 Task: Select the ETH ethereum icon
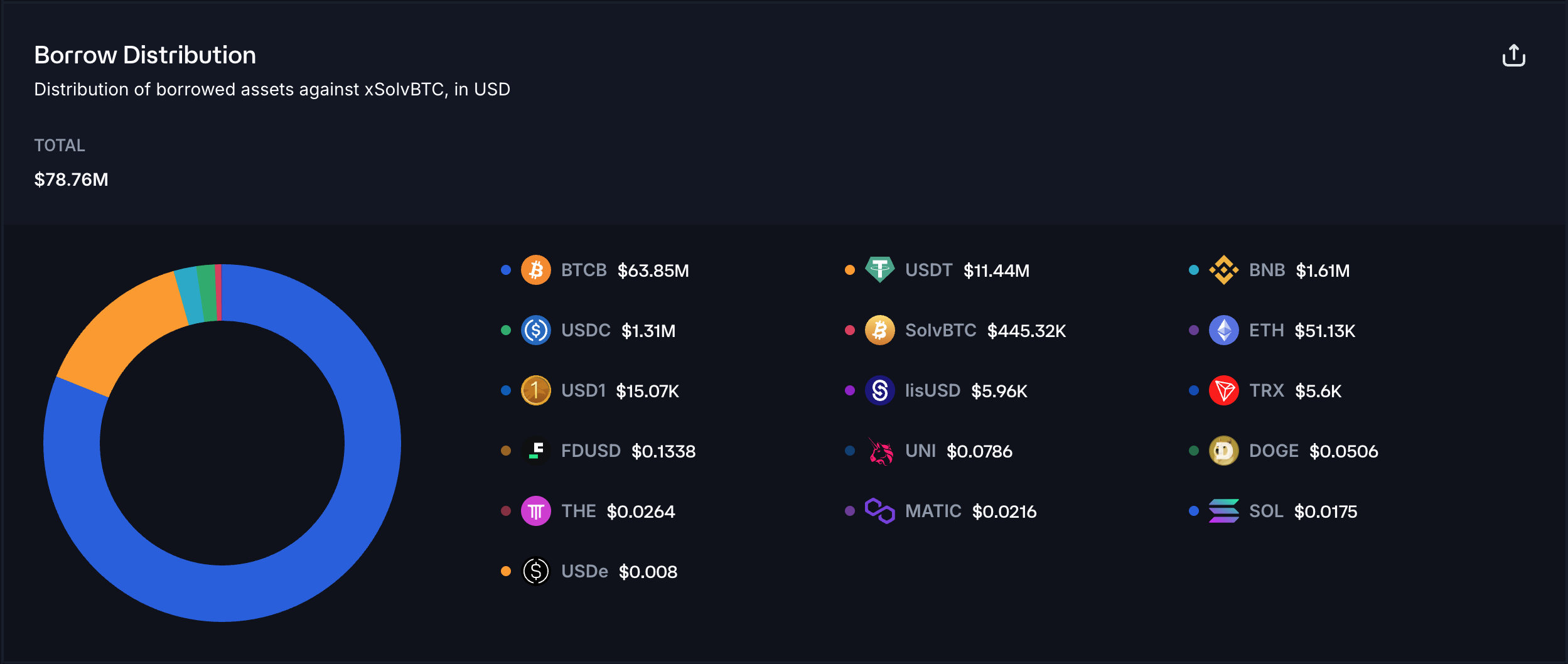click(x=1223, y=330)
